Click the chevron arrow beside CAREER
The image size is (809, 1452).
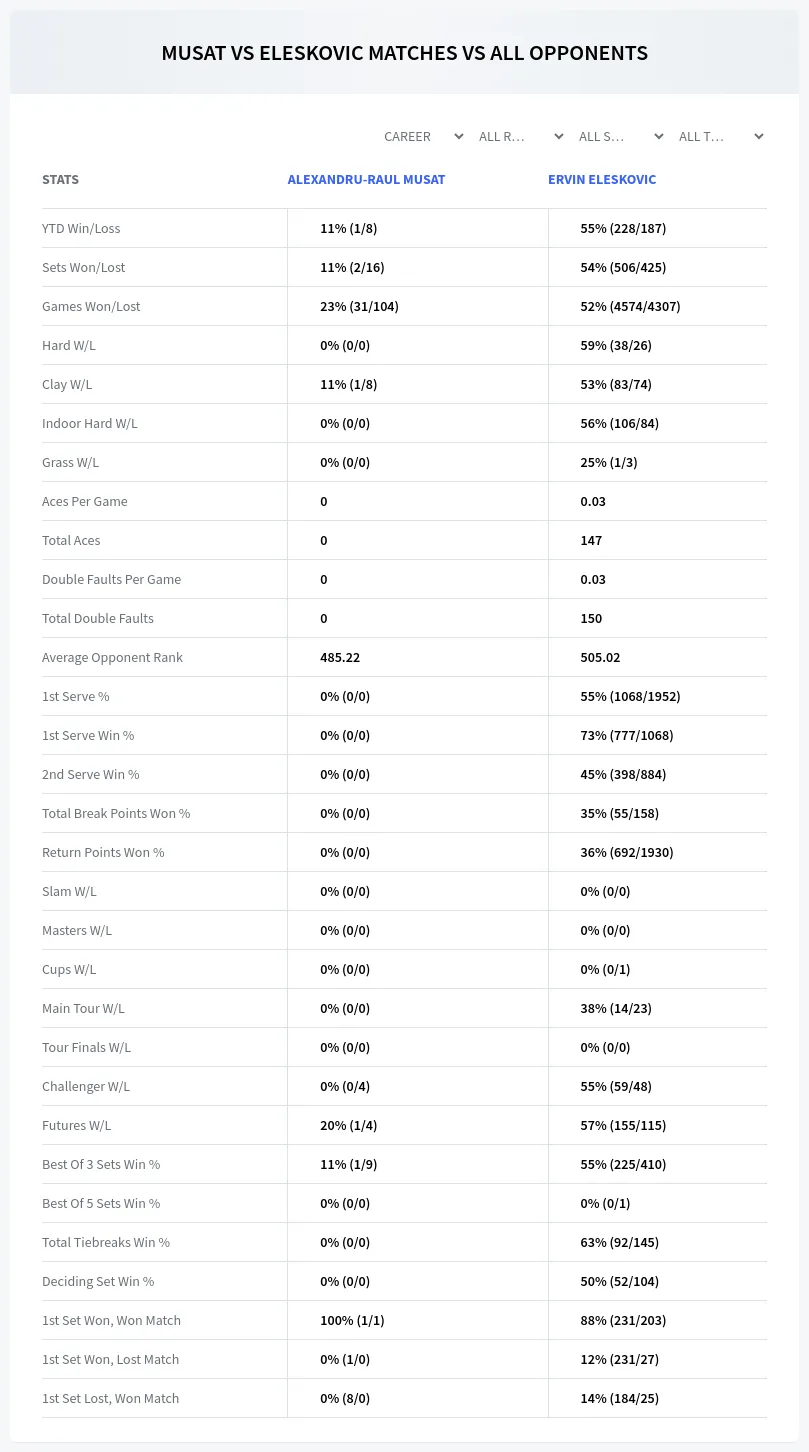tap(459, 136)
